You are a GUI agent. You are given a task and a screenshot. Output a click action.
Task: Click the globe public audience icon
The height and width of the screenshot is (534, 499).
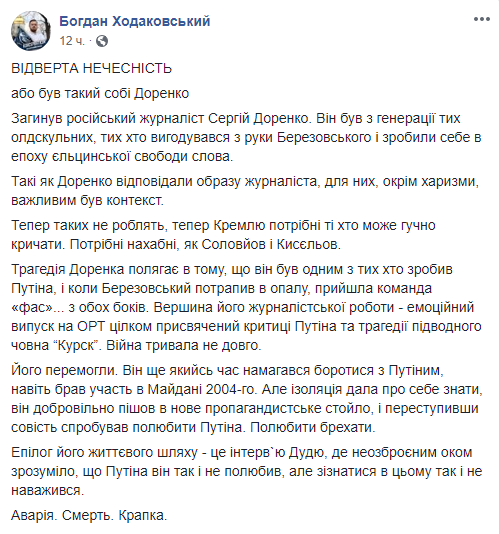pyautogui.click(x=102, y=41)
